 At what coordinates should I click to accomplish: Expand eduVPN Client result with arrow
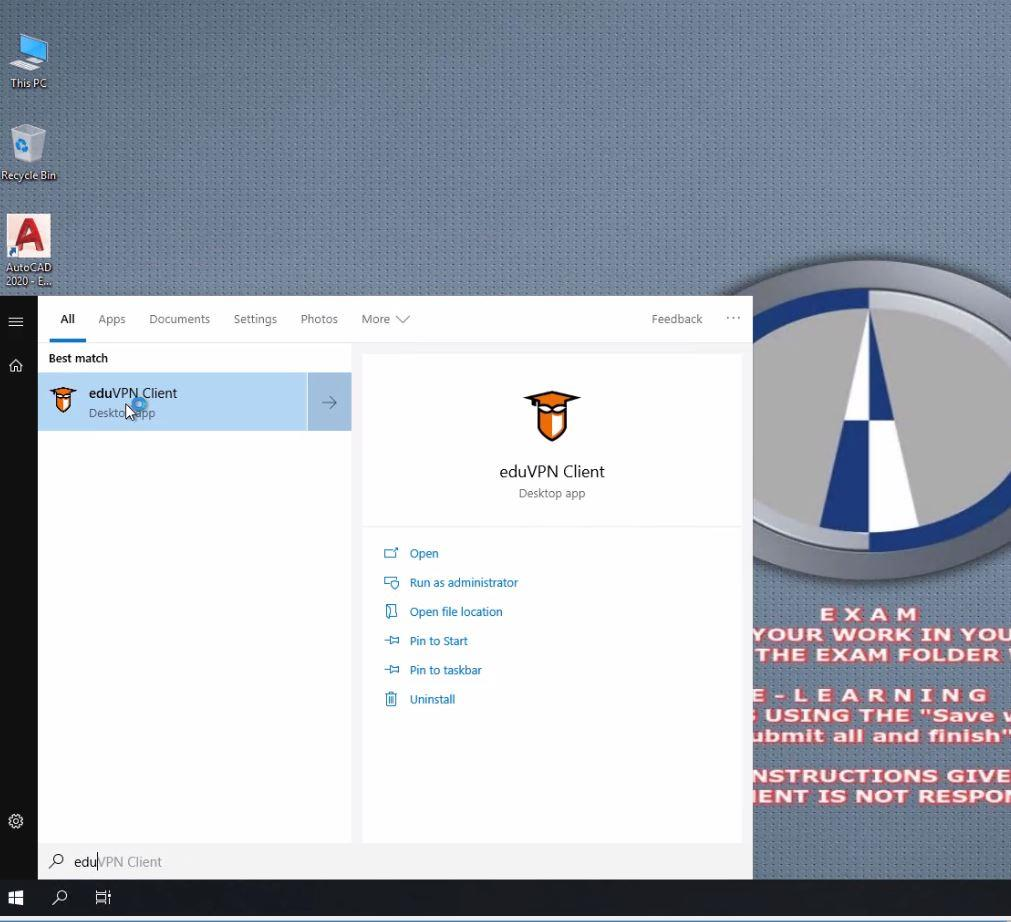pyautogui.click(x=329, y=402)
